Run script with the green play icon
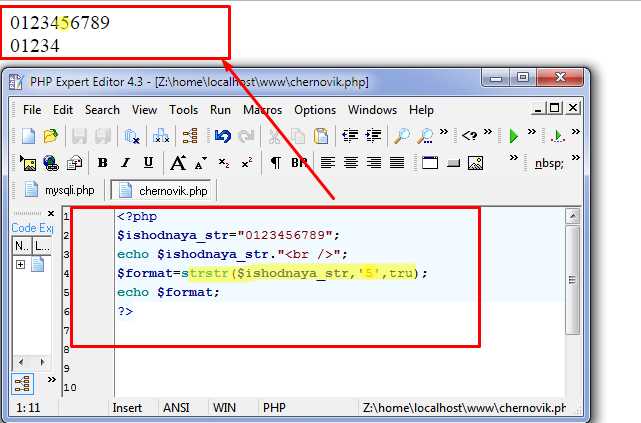The height and width of the screenshot is (423, 641). [x=513, y=136]
